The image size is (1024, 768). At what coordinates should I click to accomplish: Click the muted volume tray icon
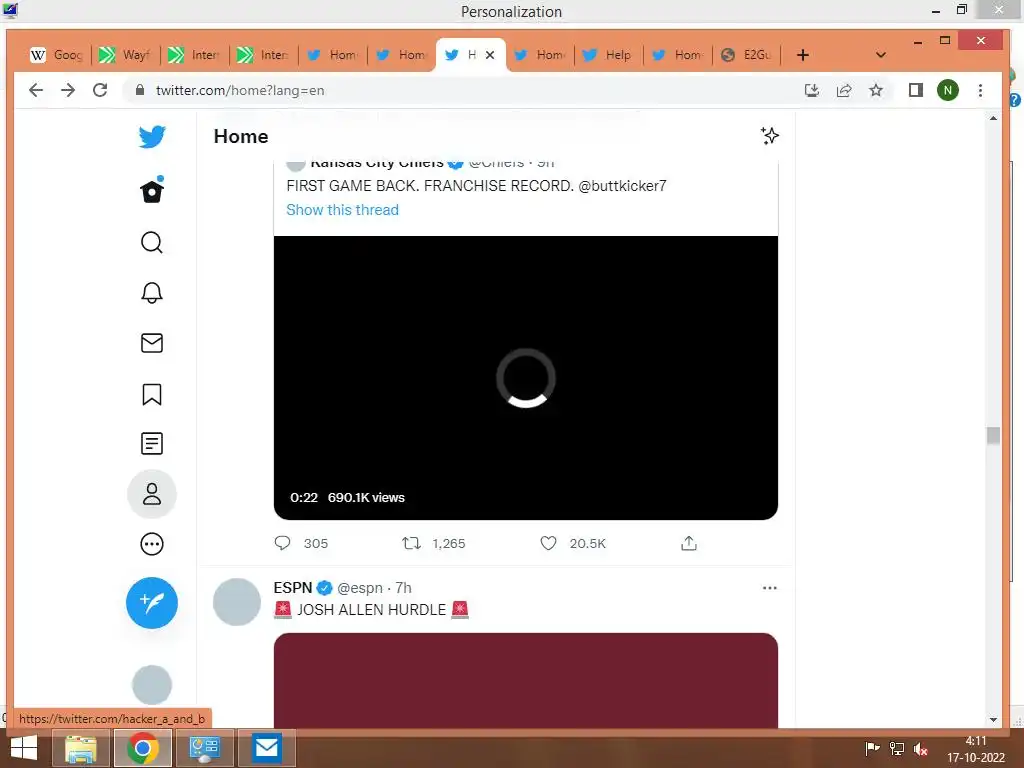(921, 749)
